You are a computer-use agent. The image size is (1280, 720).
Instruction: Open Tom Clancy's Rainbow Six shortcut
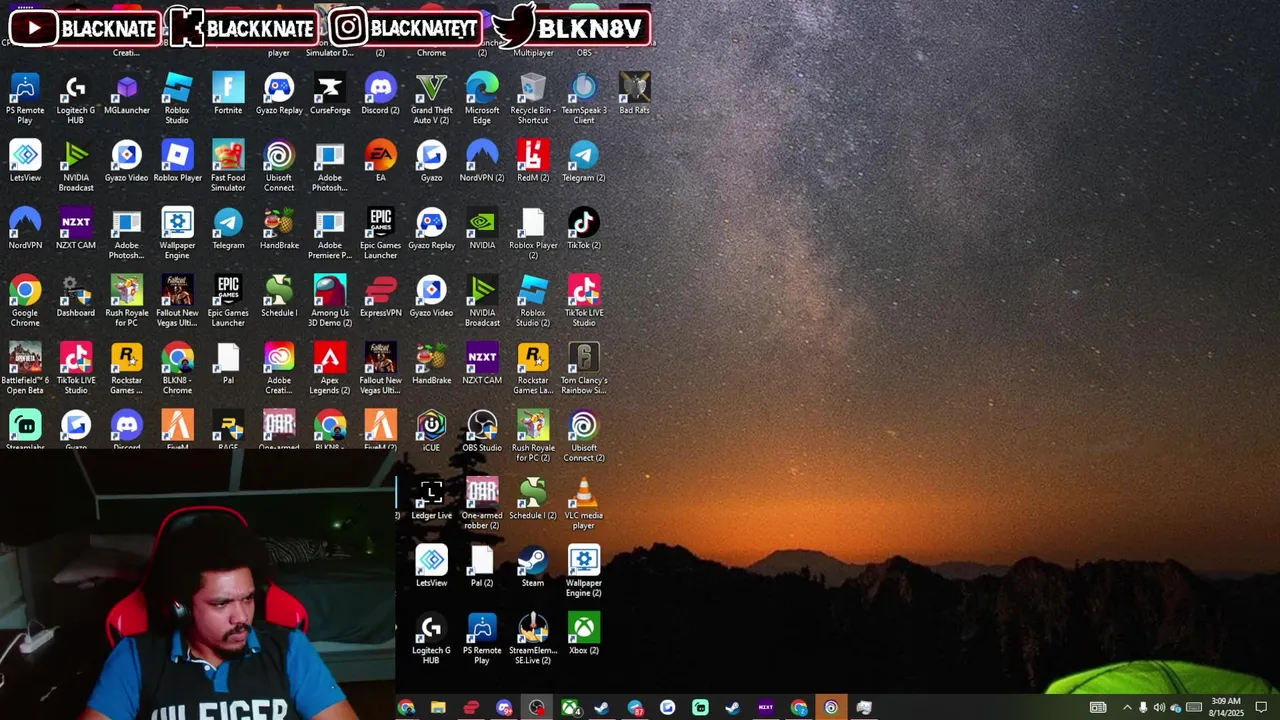[584, 370]
